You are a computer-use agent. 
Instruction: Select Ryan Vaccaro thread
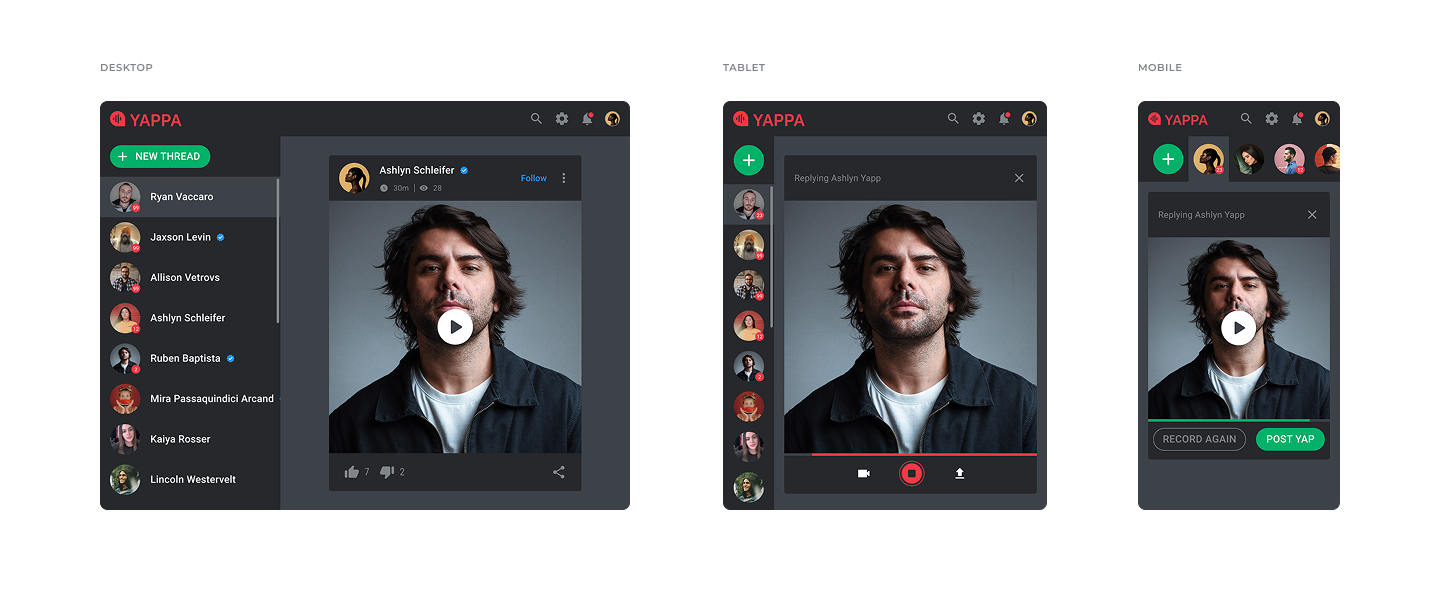[188, 197]
